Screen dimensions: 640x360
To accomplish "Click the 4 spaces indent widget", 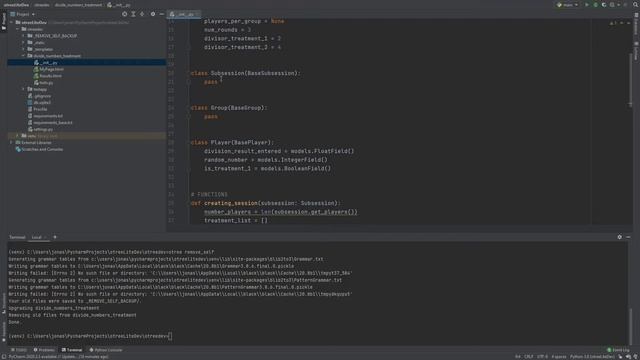I will point(559,357).
